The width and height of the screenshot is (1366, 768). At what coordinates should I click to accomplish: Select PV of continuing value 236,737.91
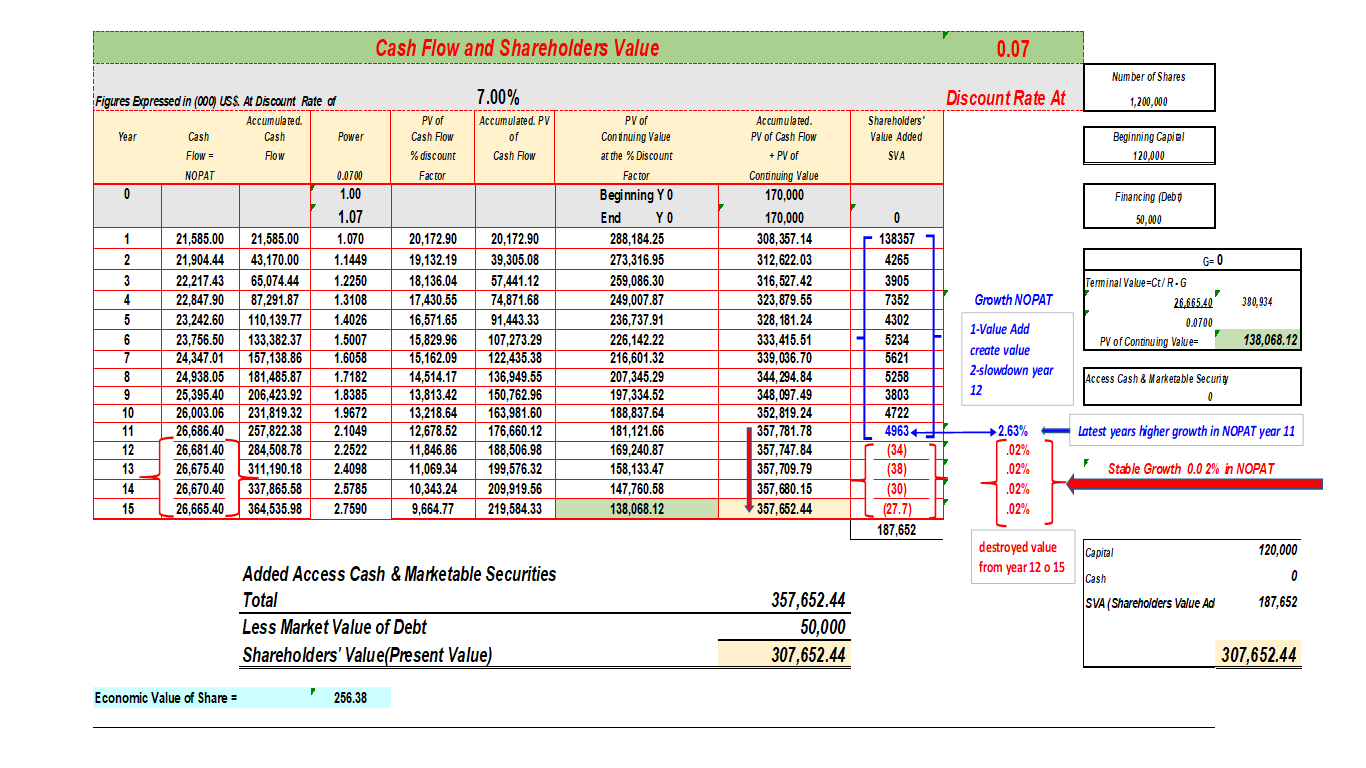click(x=636, y=320)
